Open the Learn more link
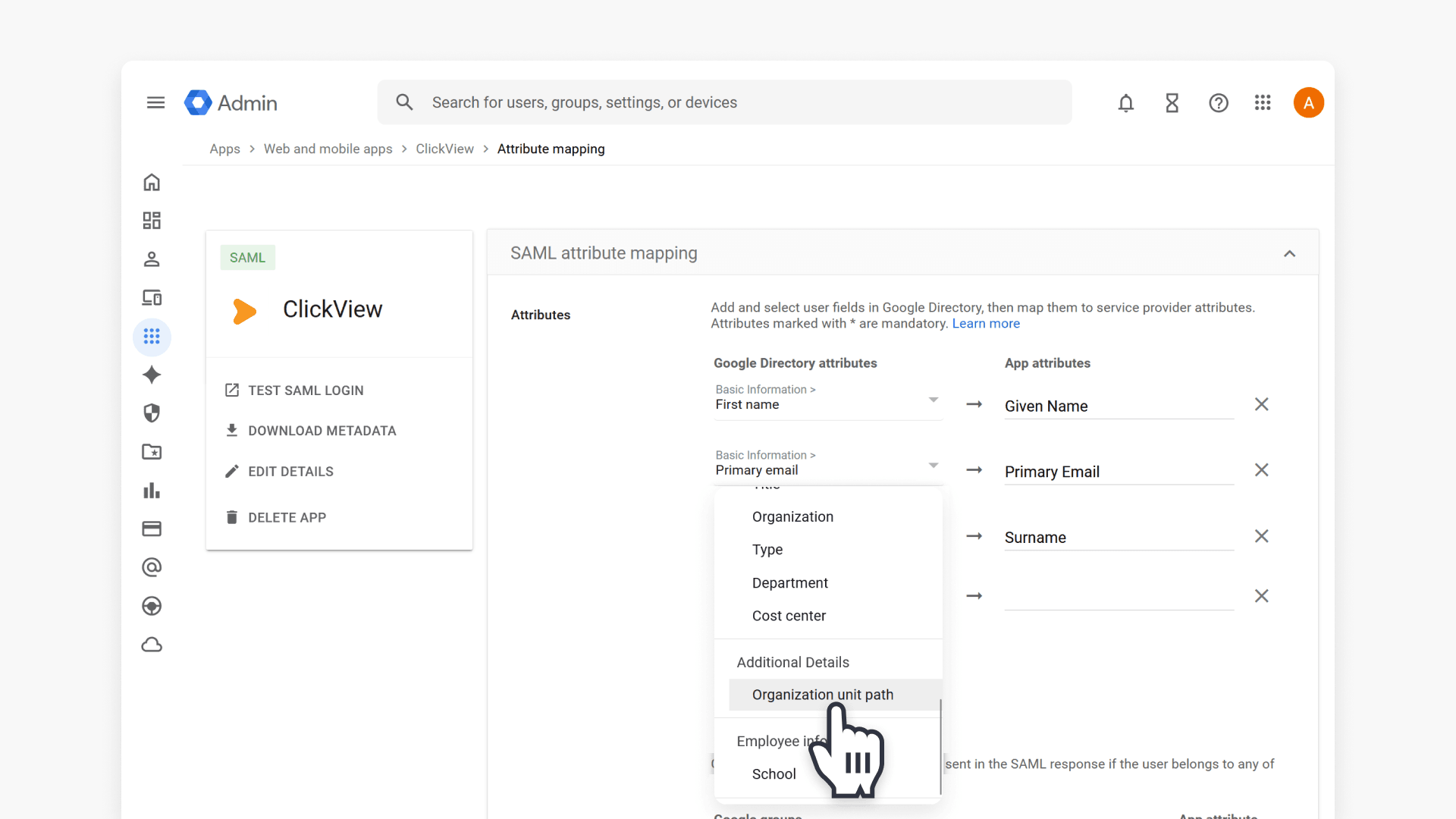Image resolution: width=1456 pixels, height=819 pixels. [x=986, y=324]
